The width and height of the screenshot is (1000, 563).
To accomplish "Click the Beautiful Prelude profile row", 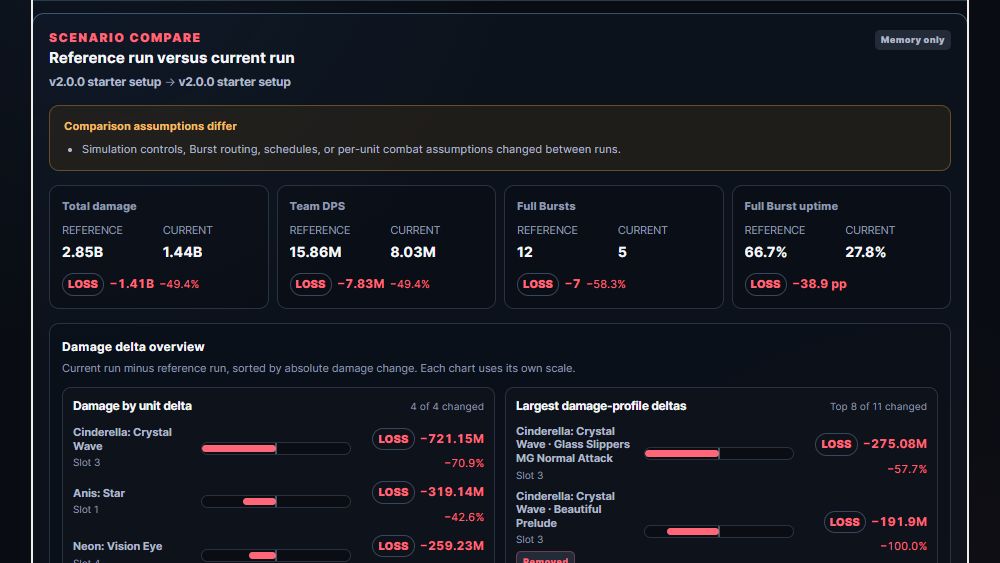I will (x=721, y=525).
